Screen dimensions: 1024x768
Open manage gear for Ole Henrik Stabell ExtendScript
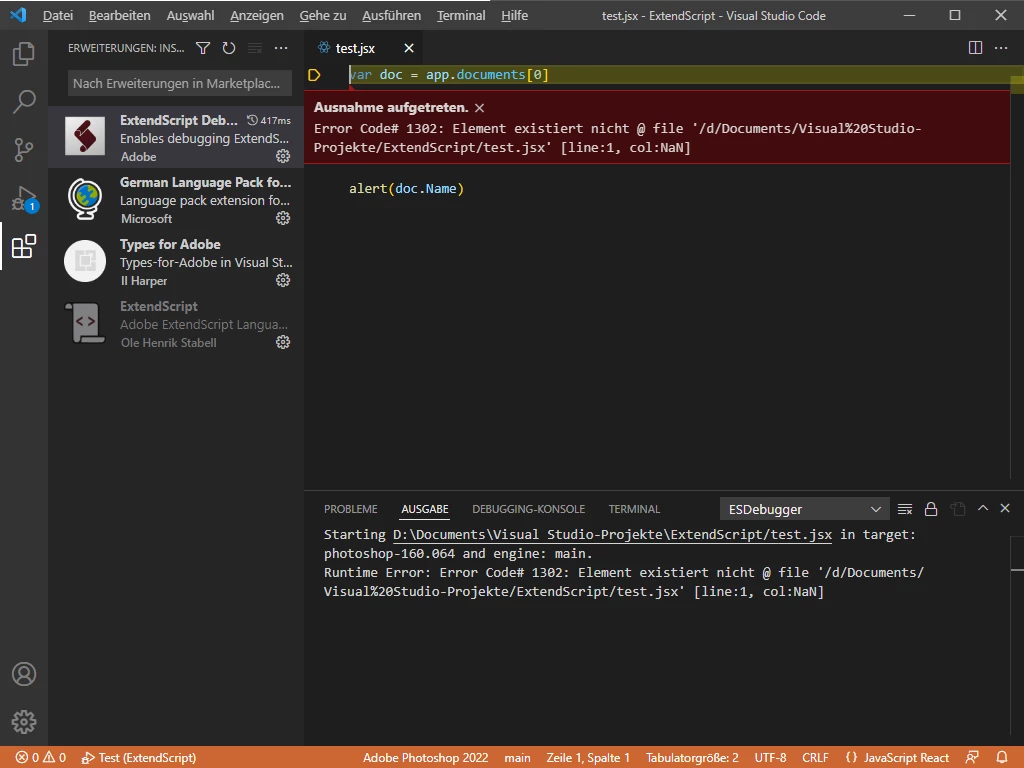pos(283,342)
